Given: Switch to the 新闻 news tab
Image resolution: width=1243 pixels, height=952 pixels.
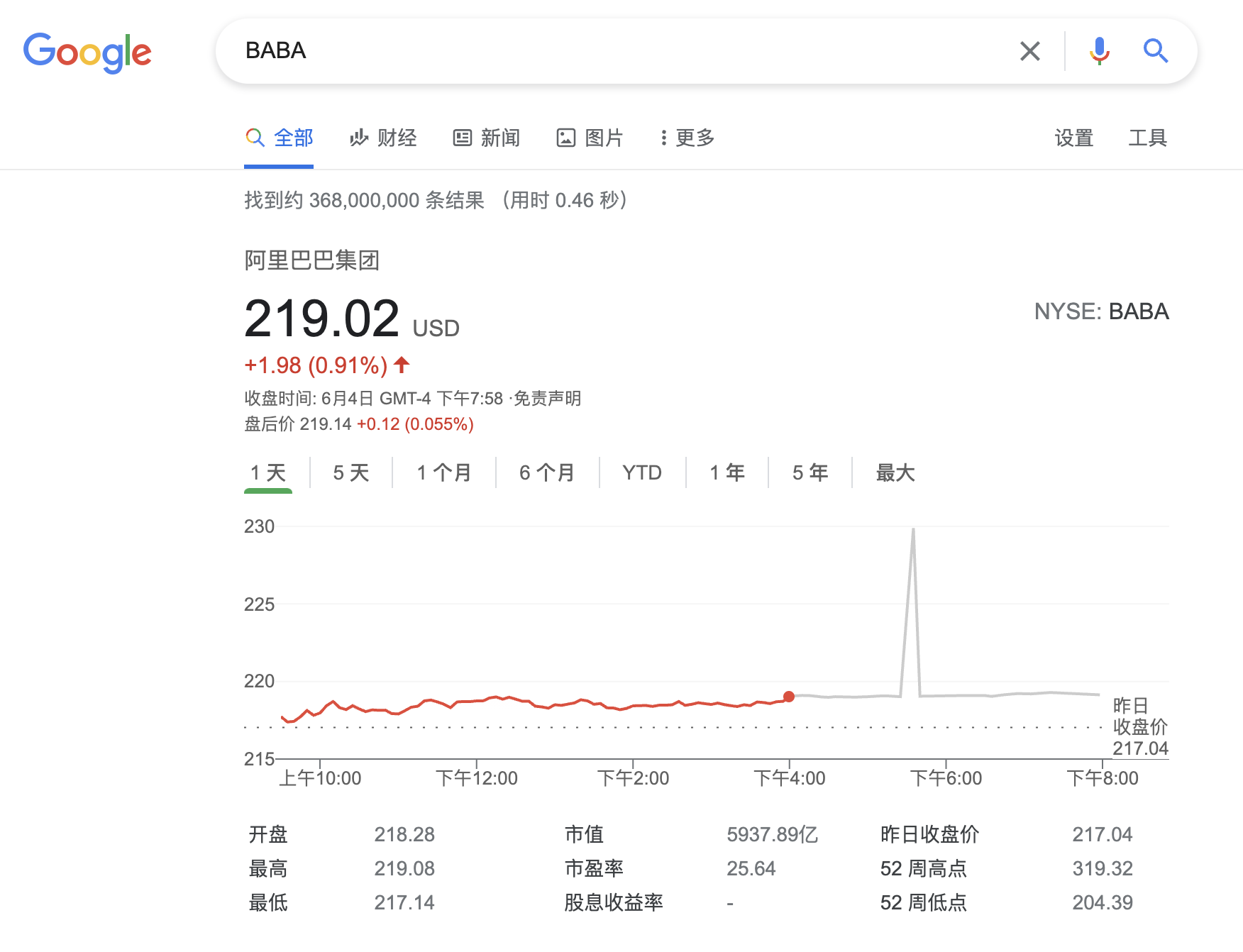Looking at the screenshot, I should [487, 138].
